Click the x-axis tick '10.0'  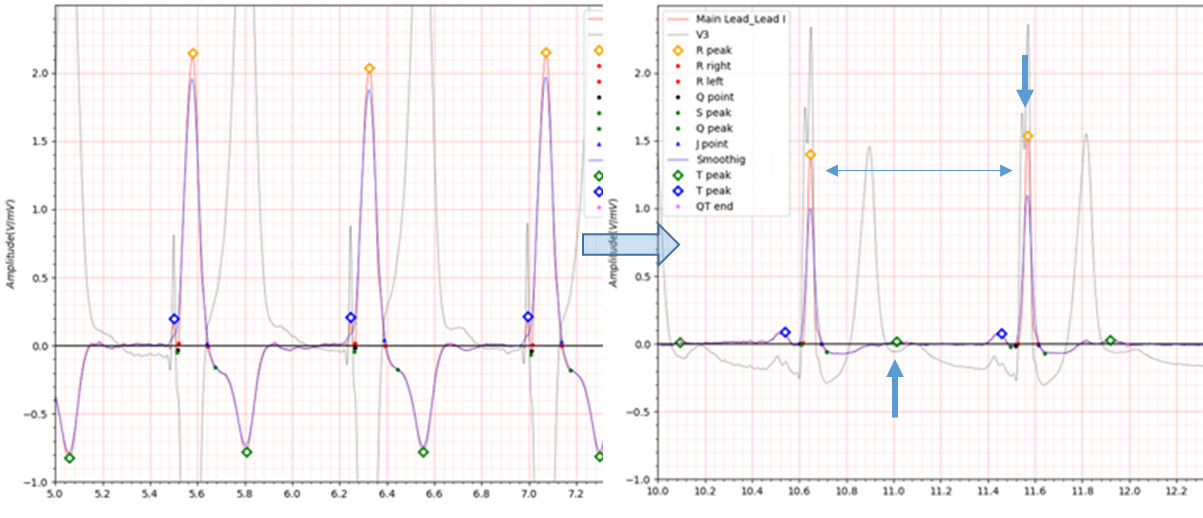(x=658, y=492)
